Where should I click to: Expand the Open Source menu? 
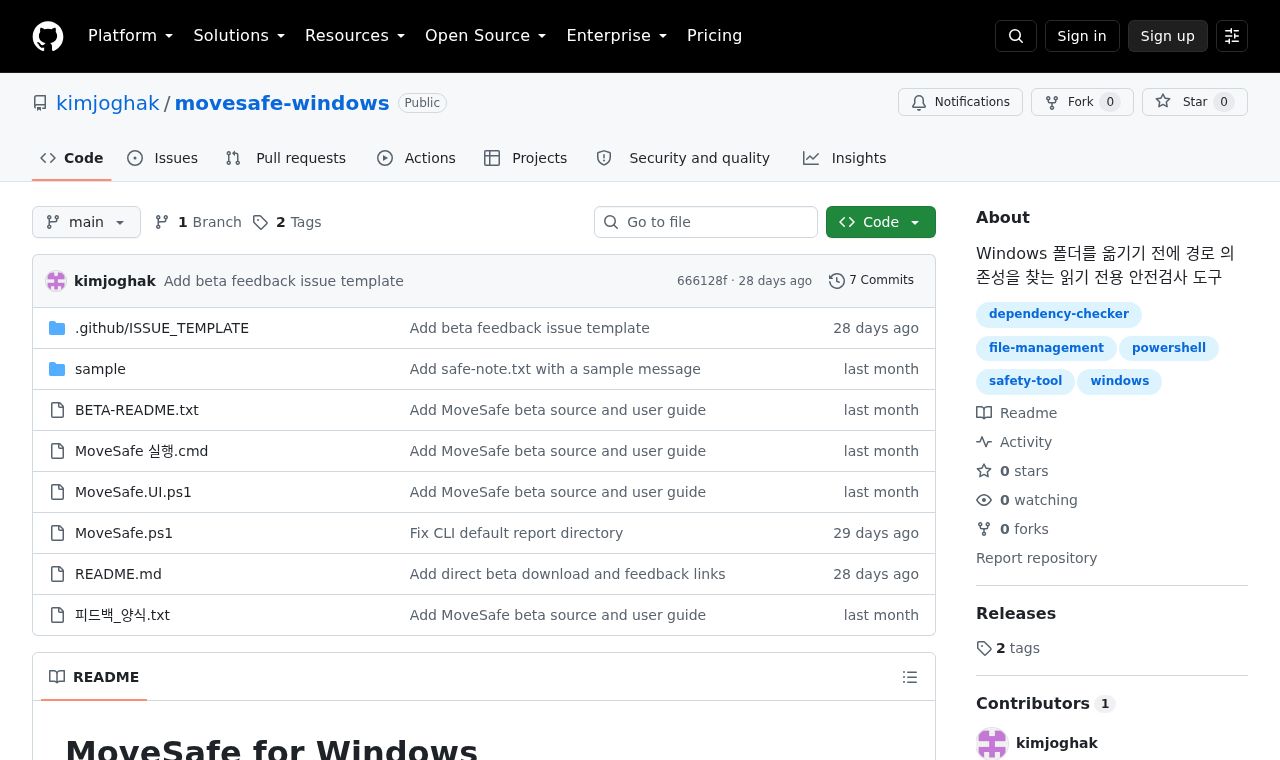coord(486,36)
